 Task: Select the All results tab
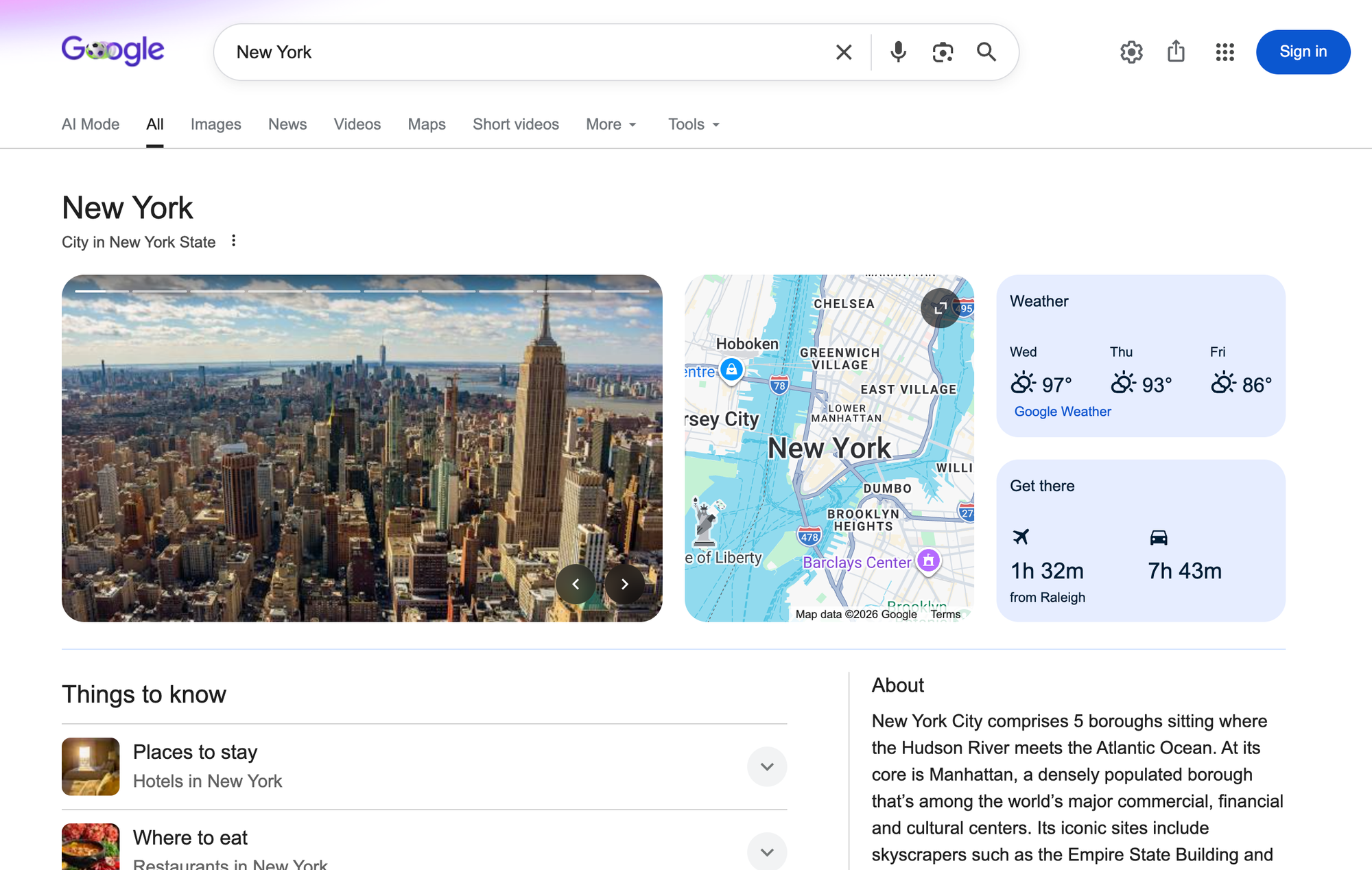(155, 124)
